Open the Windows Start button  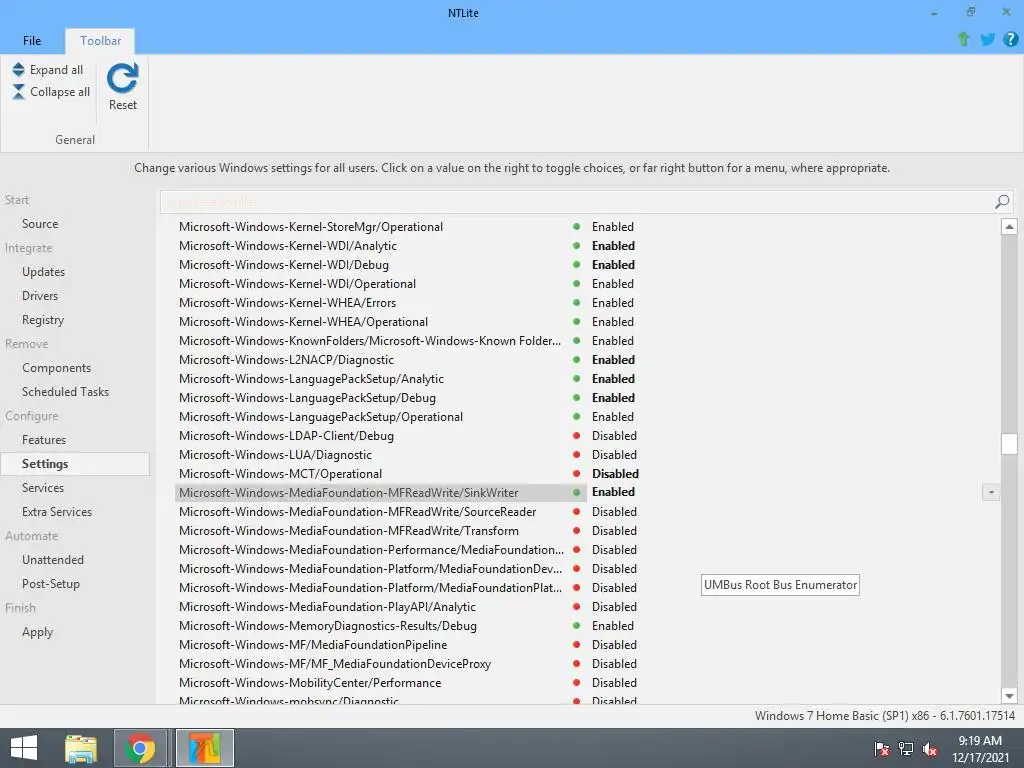tap(24, 748)
